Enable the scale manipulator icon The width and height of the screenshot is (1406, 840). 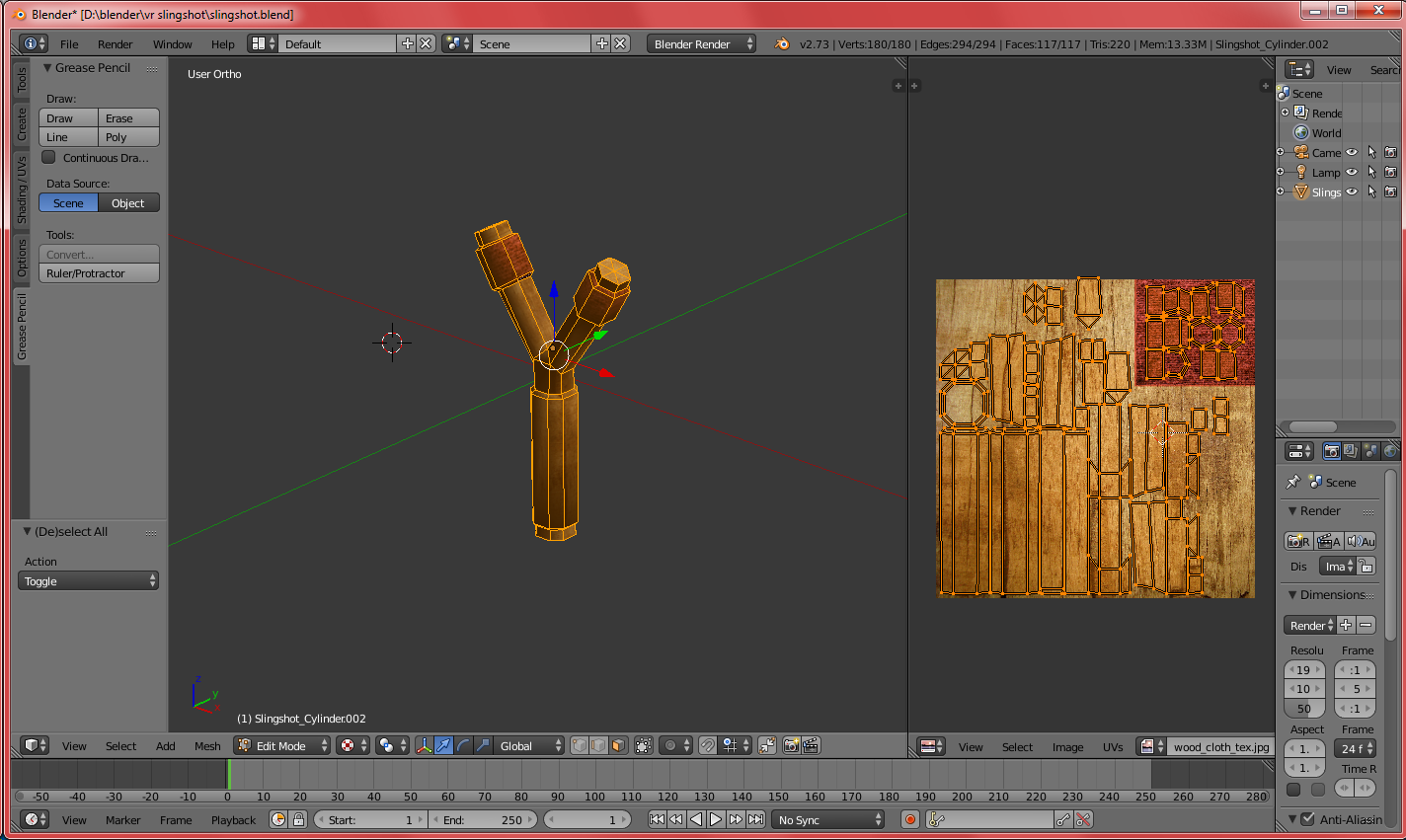tap(483, 745)
